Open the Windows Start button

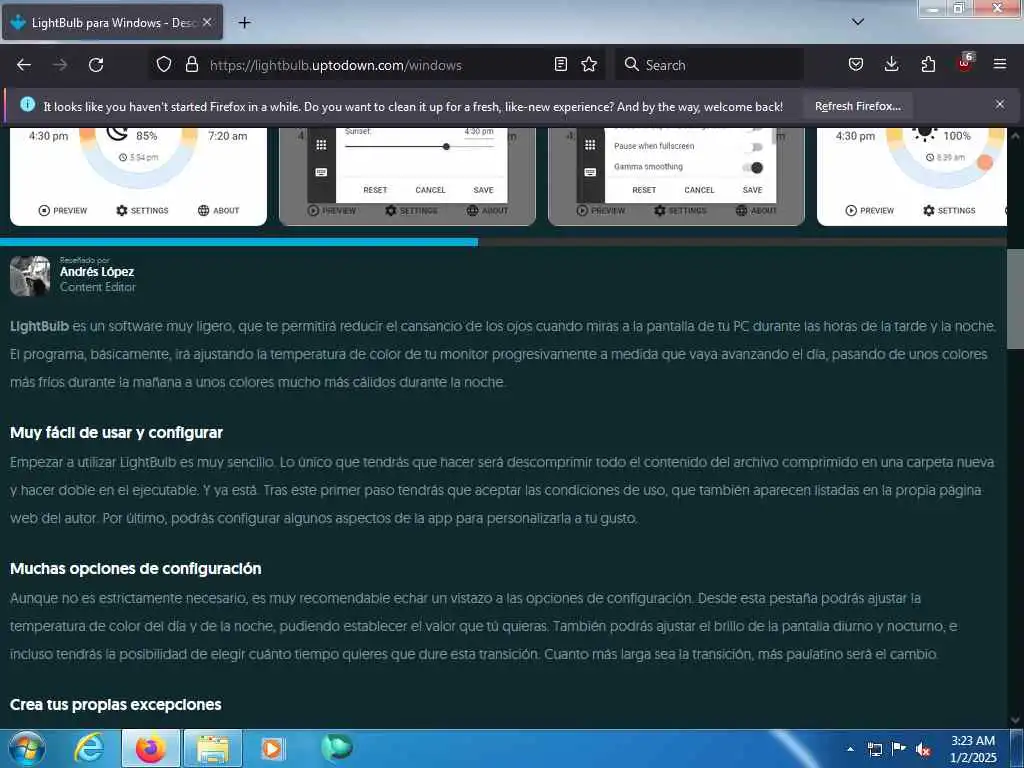tap(27, 748)
